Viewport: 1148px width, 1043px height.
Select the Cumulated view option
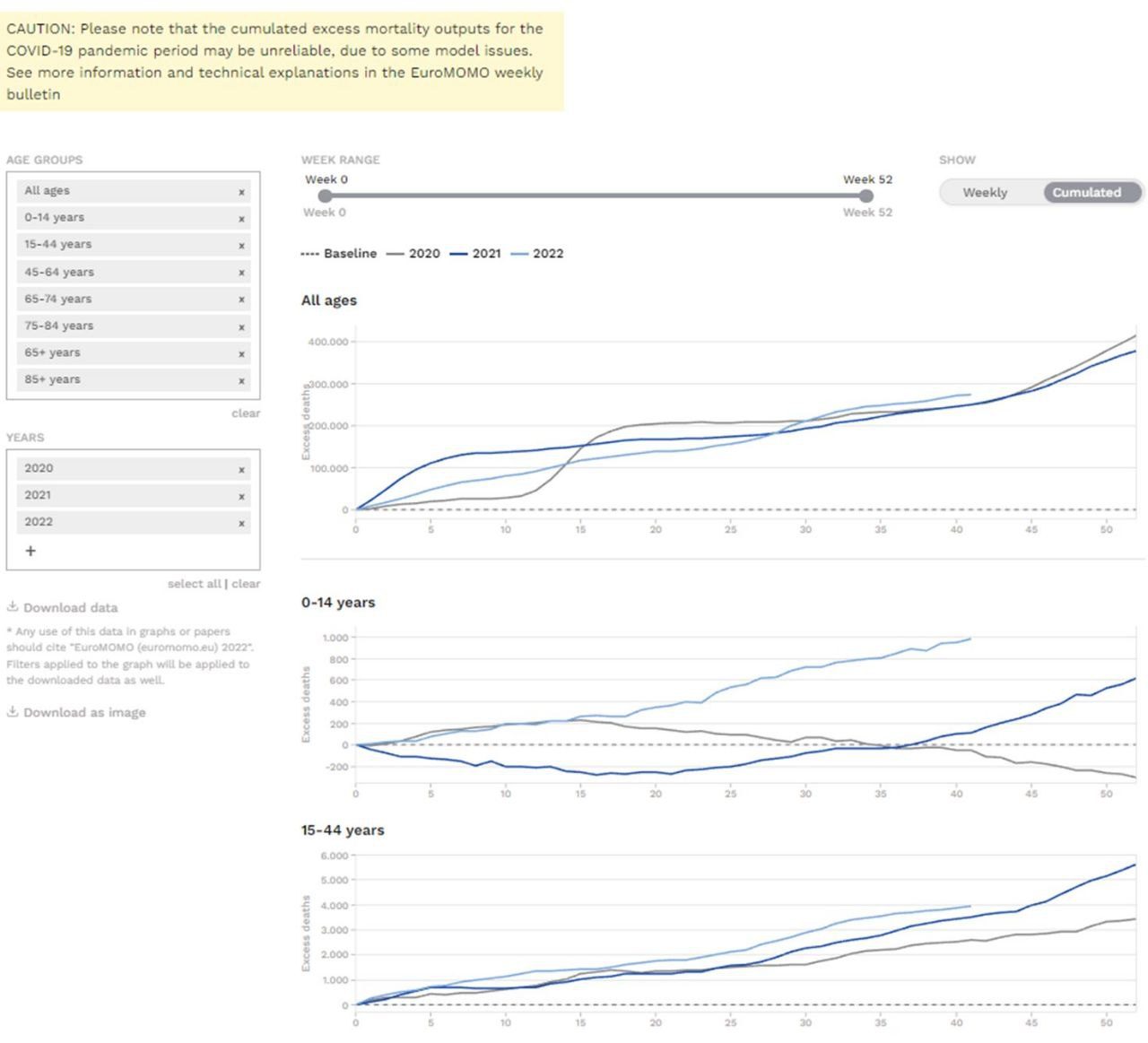[x=1086, y=193]
